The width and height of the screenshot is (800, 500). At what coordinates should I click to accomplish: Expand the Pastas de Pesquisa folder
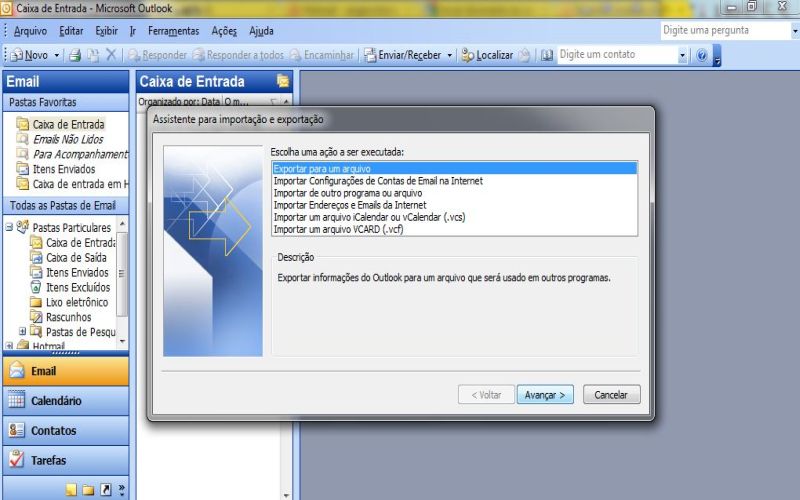click(22, 332)
